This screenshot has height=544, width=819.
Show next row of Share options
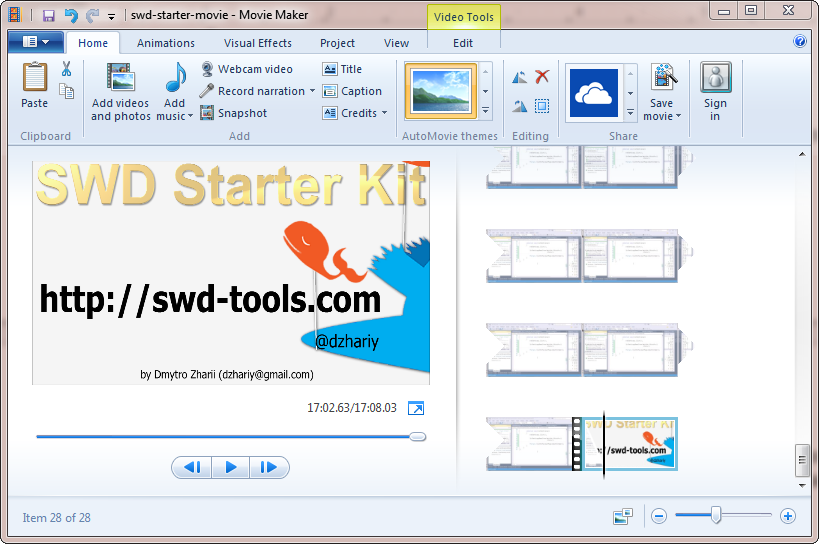[x=630, y=93]
